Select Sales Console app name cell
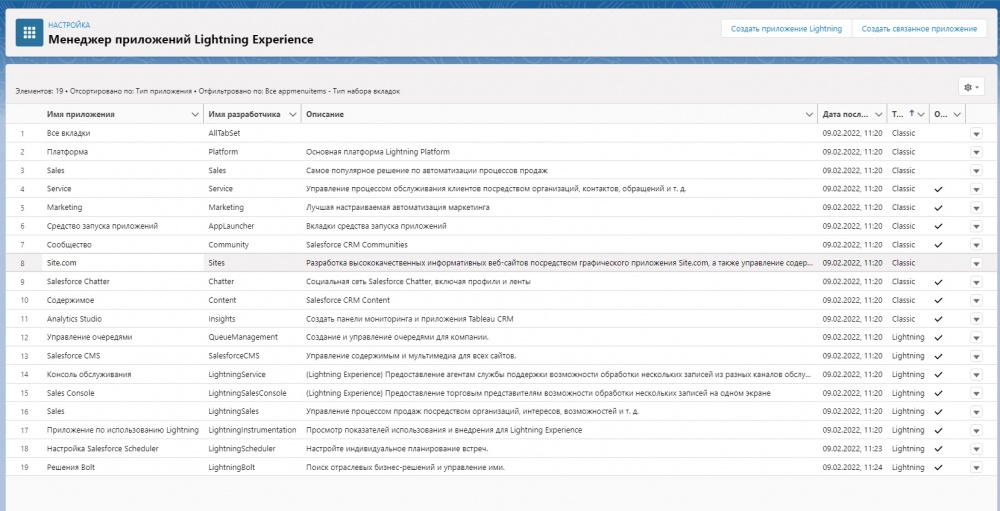Image resolution: width=1000 pixels, height=511 pixels. [x=70, y=393]
